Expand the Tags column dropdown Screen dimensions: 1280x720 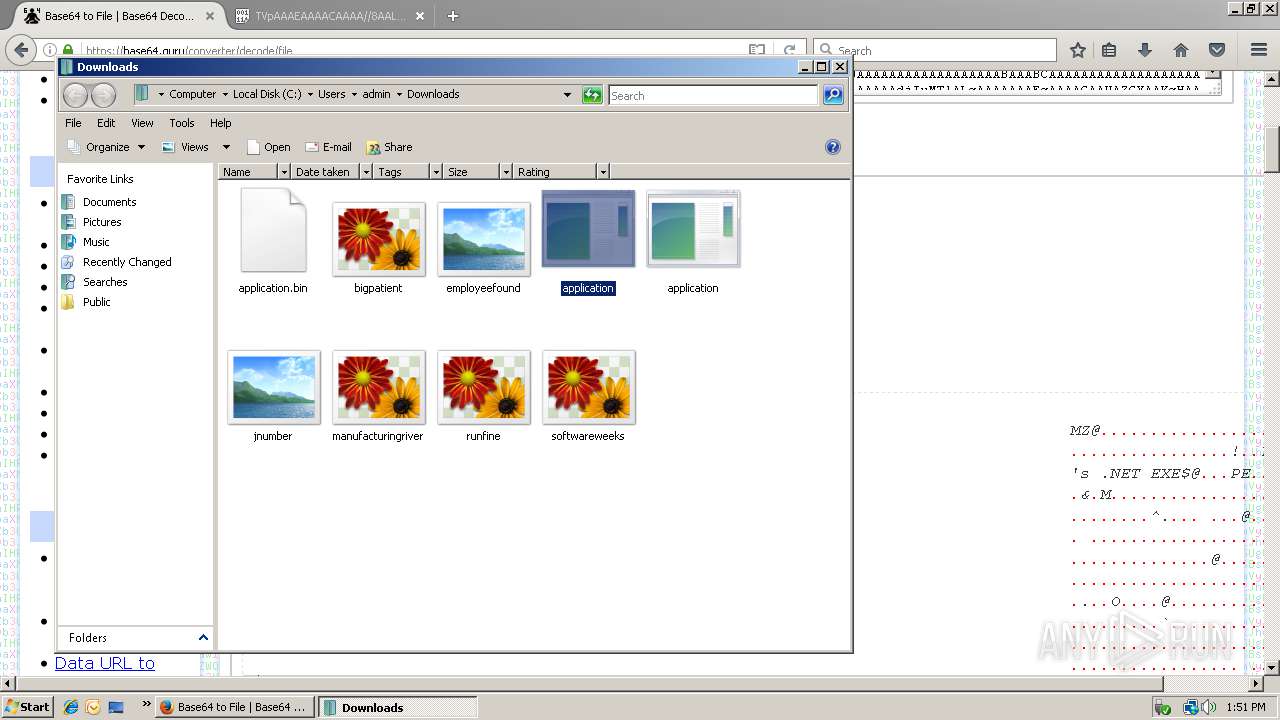click(436, 172)
